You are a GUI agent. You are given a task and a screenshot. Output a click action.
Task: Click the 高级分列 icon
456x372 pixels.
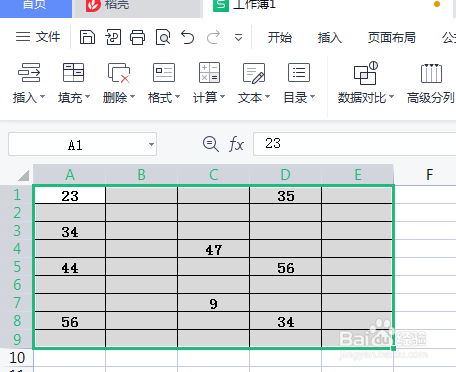tap(431, 73)
